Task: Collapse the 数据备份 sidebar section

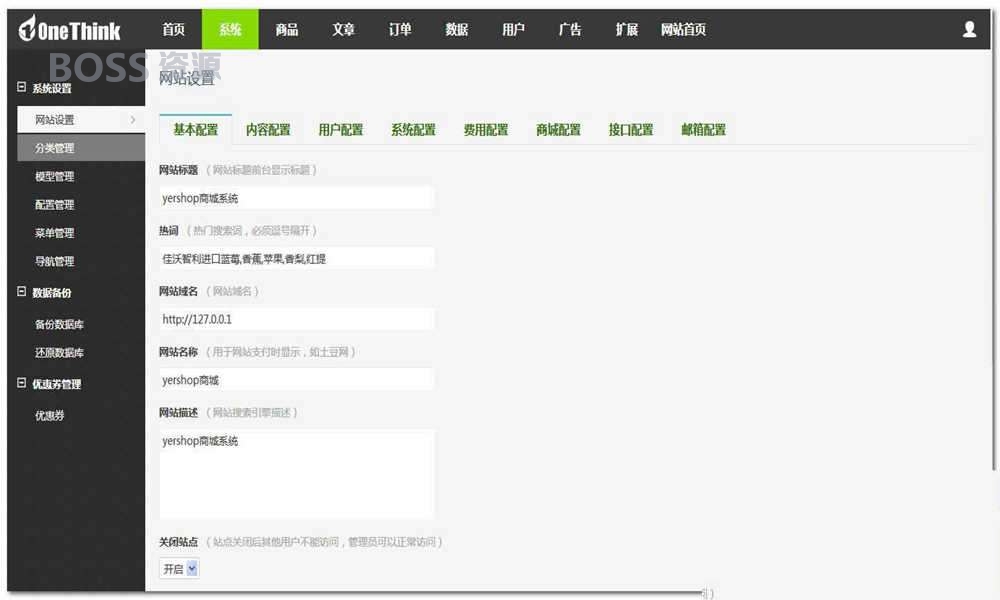Action: pos(21,292)
